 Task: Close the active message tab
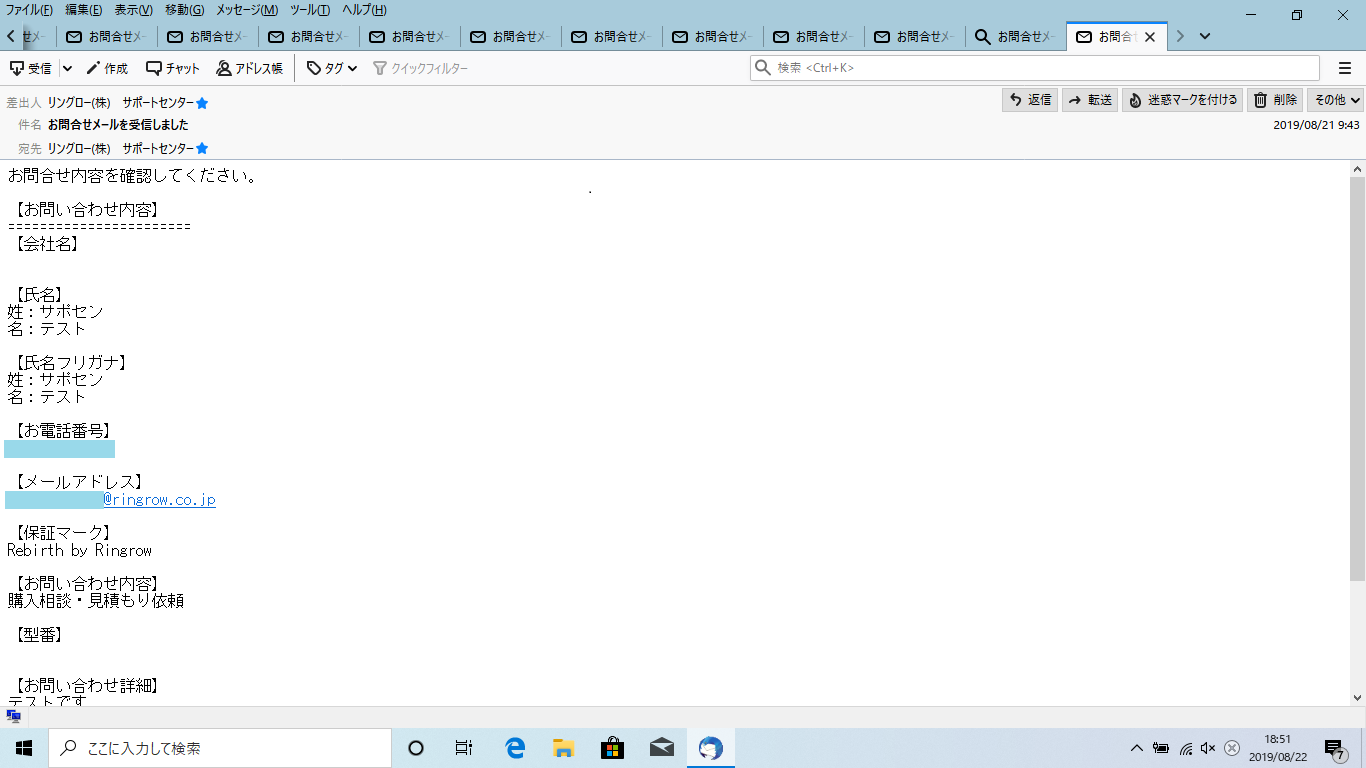tap(1149, 37)
